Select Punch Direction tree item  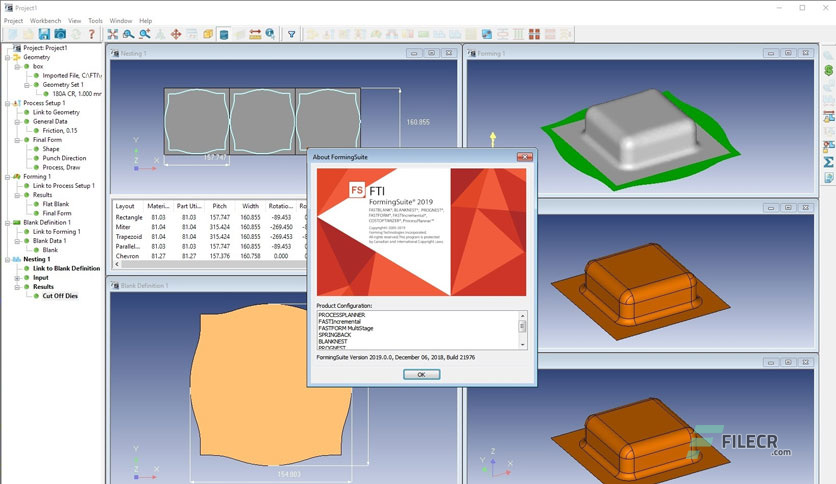[x=64, y=158]
